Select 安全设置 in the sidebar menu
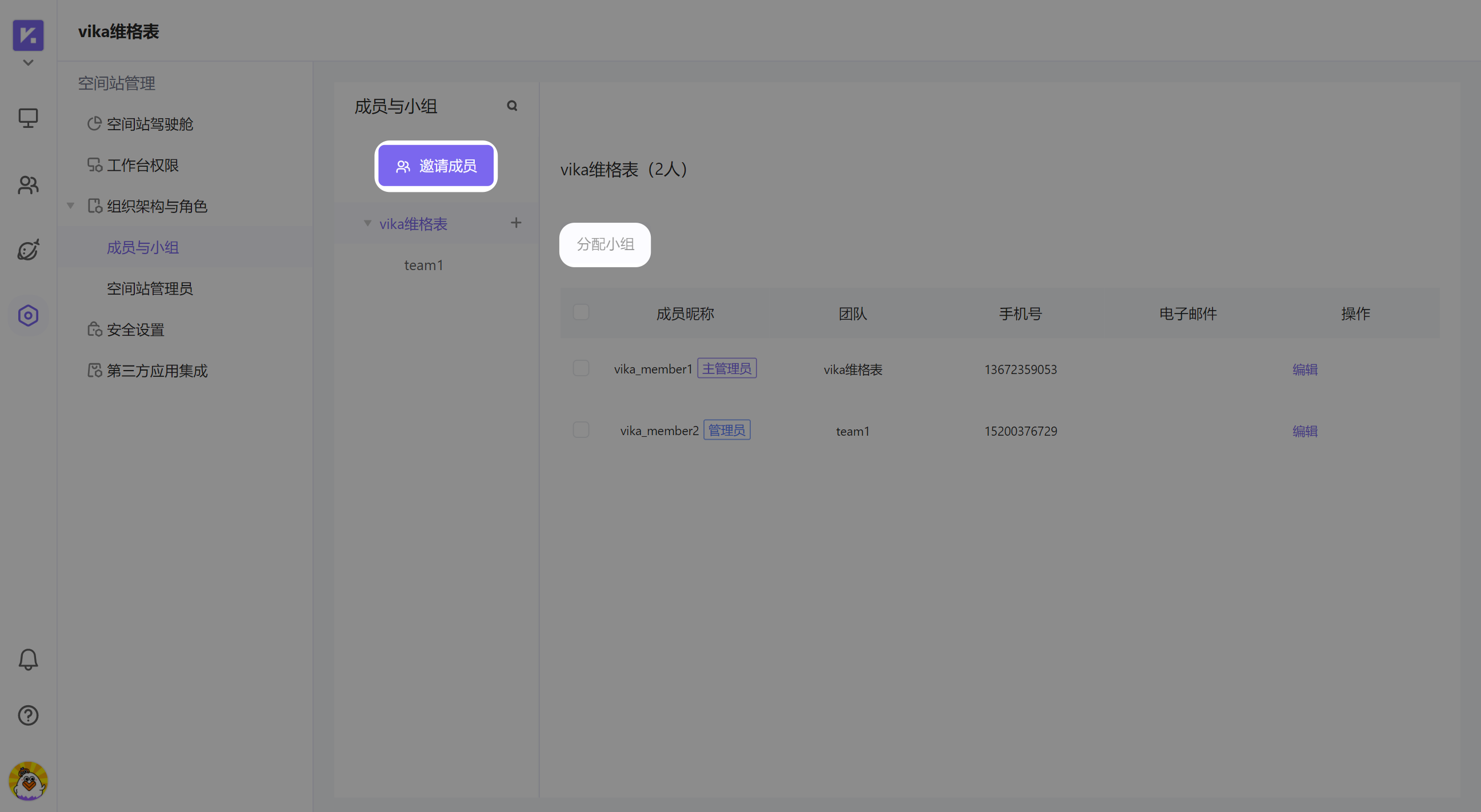This screenshot has width=1481, height=812. (135, 329)
